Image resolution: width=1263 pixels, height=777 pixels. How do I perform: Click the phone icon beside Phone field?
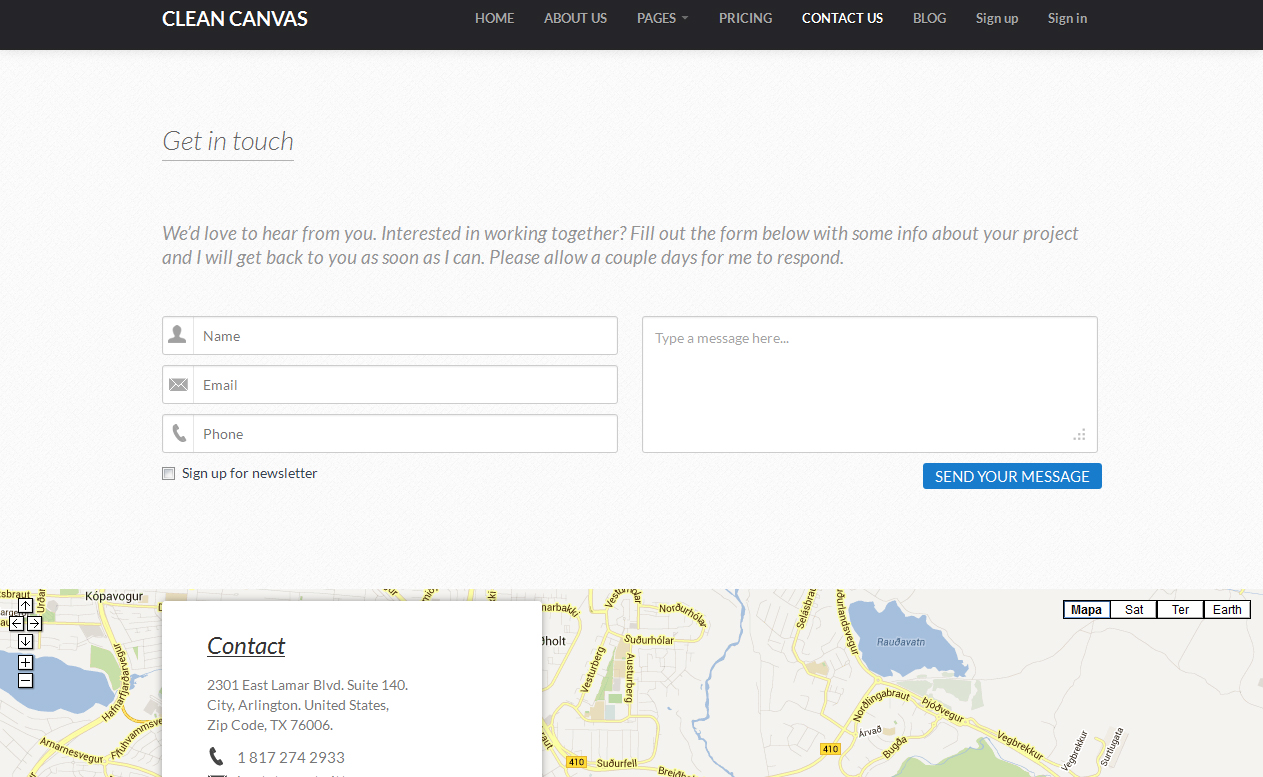pos(178,433)
